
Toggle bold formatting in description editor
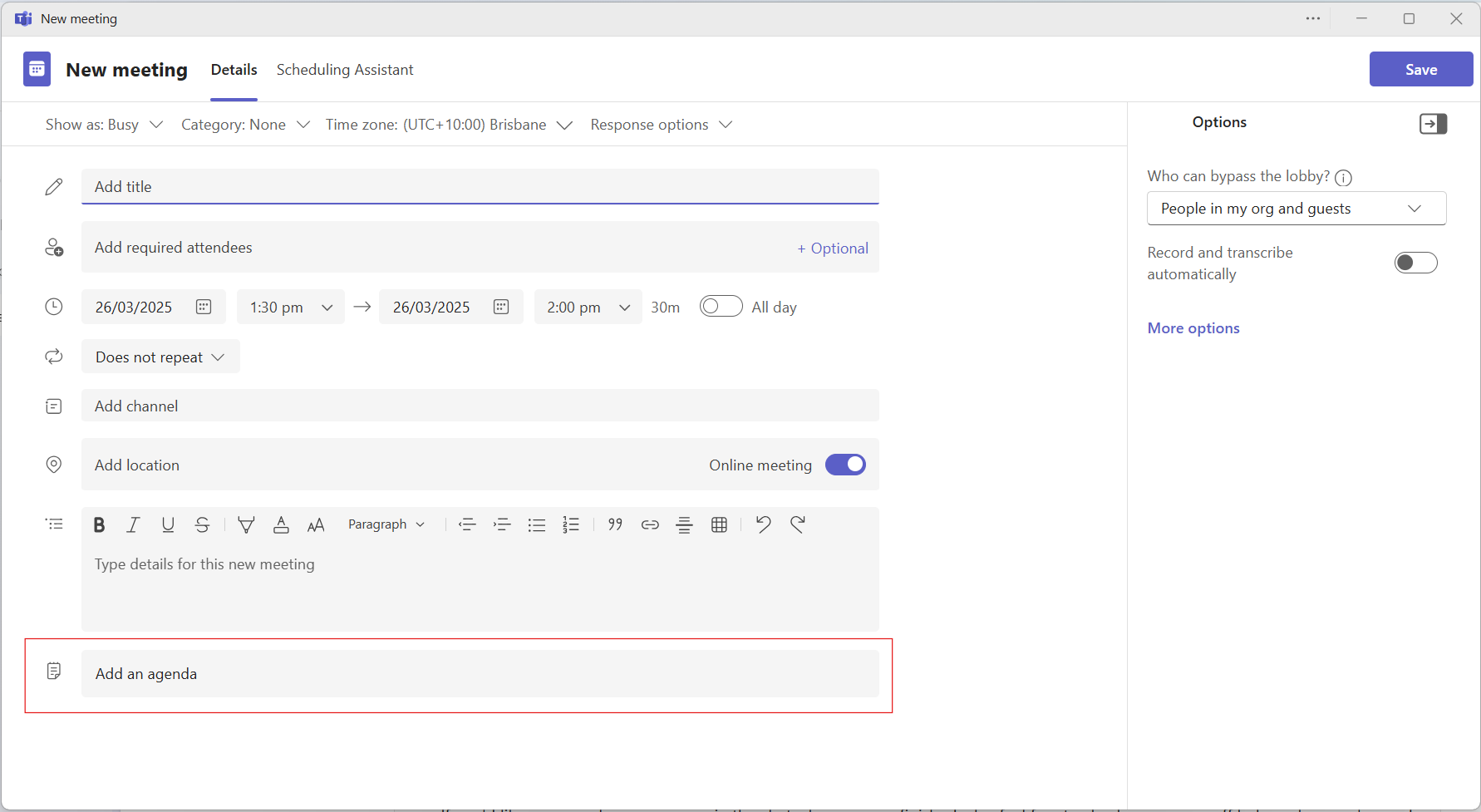[x=99, y=524]
